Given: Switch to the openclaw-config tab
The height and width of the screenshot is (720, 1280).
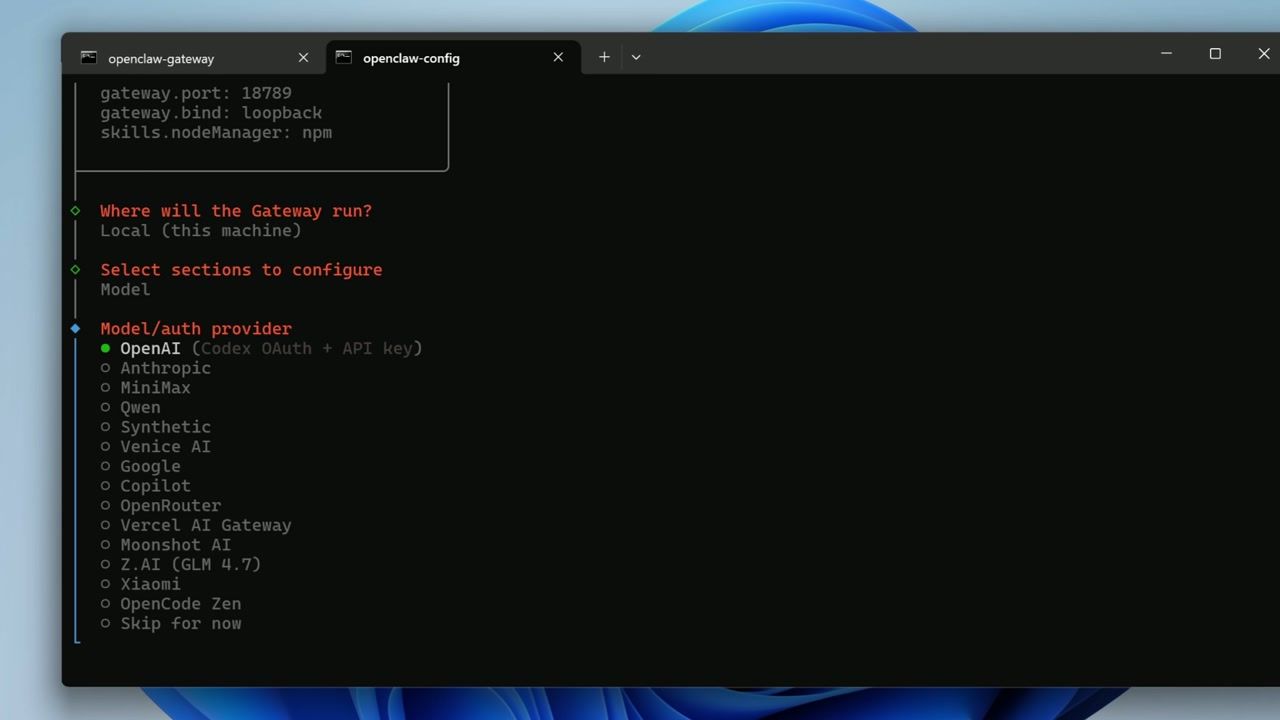Looking at the screenshot, I should pos(411,58).
